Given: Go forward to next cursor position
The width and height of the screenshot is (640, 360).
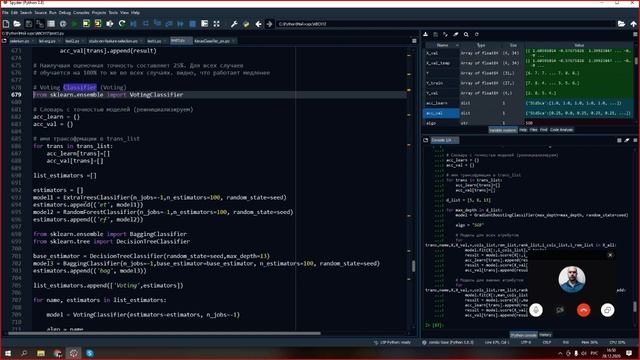Looking at the screenshot, I should pyautogui.click(x=269, y=24).
